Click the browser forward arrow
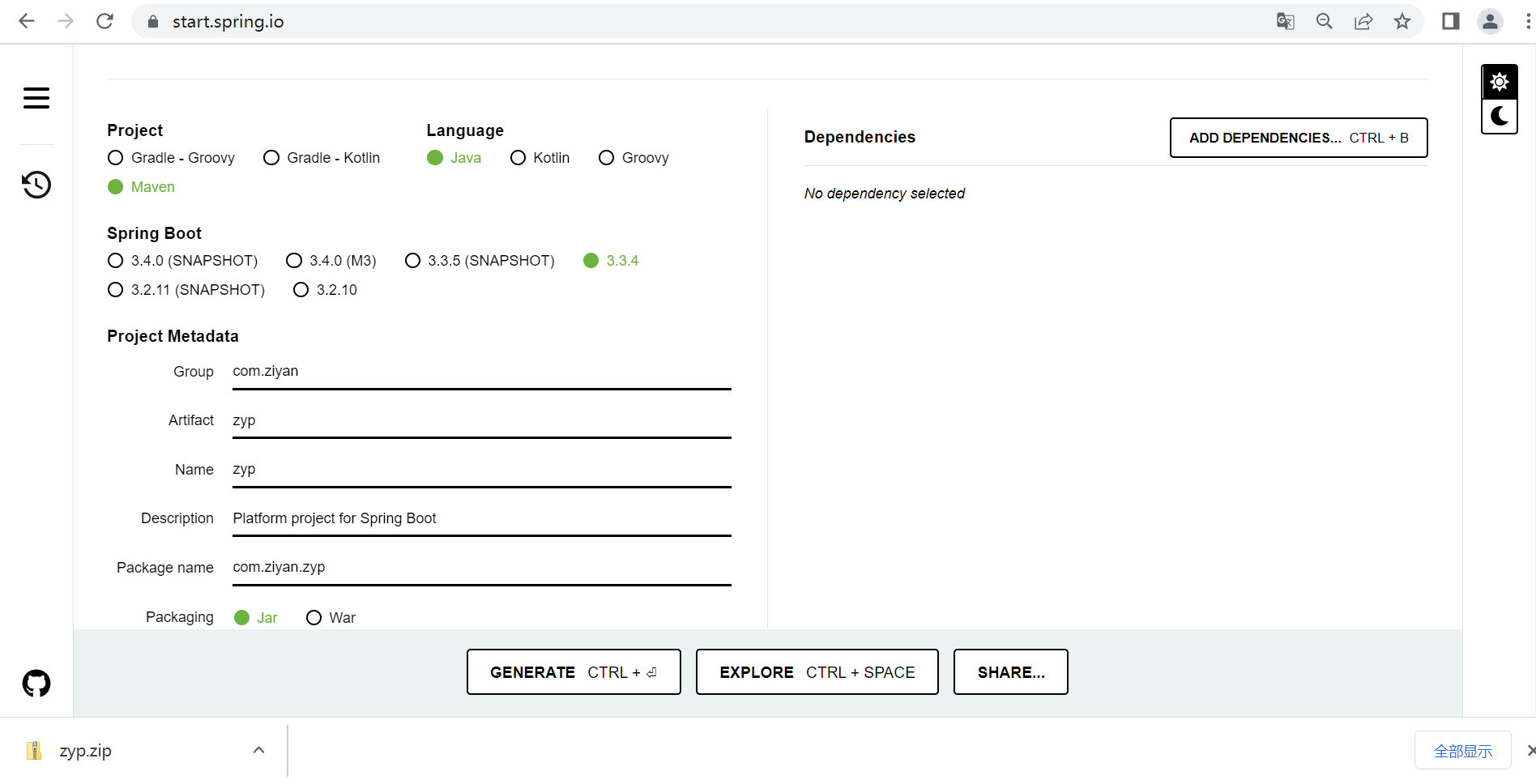1536x784 pixels. click(x=66, y=21)
